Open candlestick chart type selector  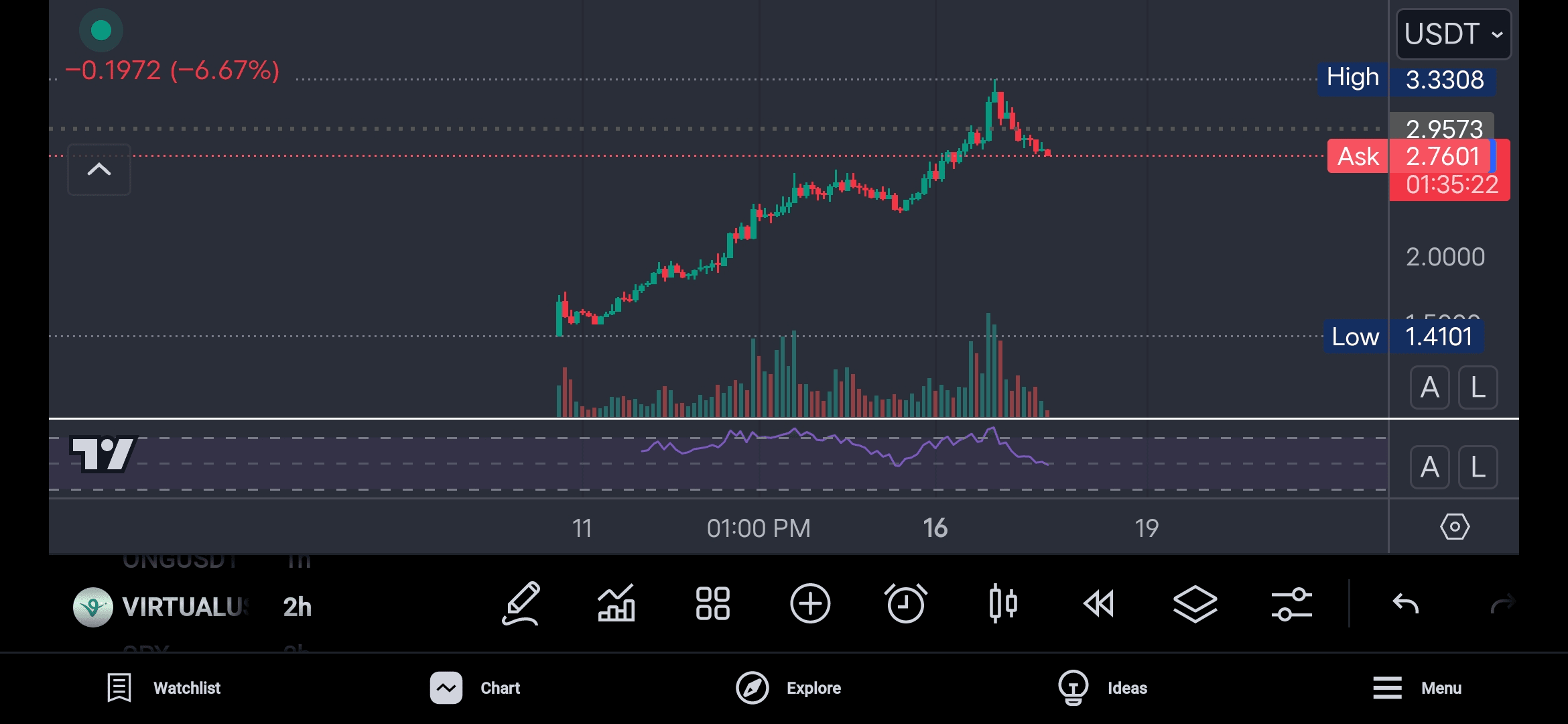(x=1002, y=604)
